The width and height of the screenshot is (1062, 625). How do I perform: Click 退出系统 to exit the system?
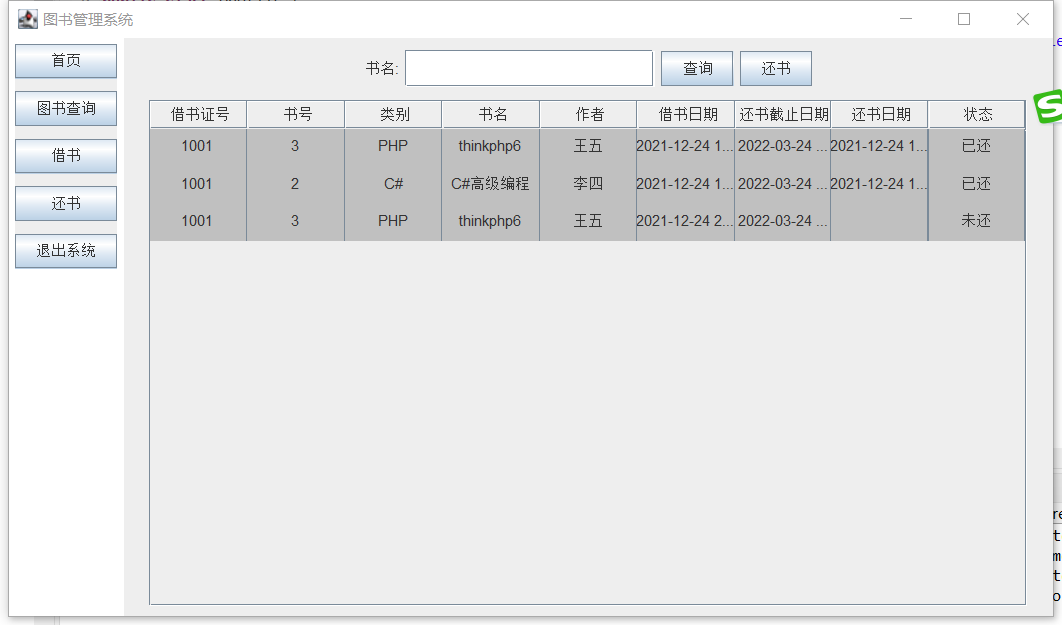(65, 251)
